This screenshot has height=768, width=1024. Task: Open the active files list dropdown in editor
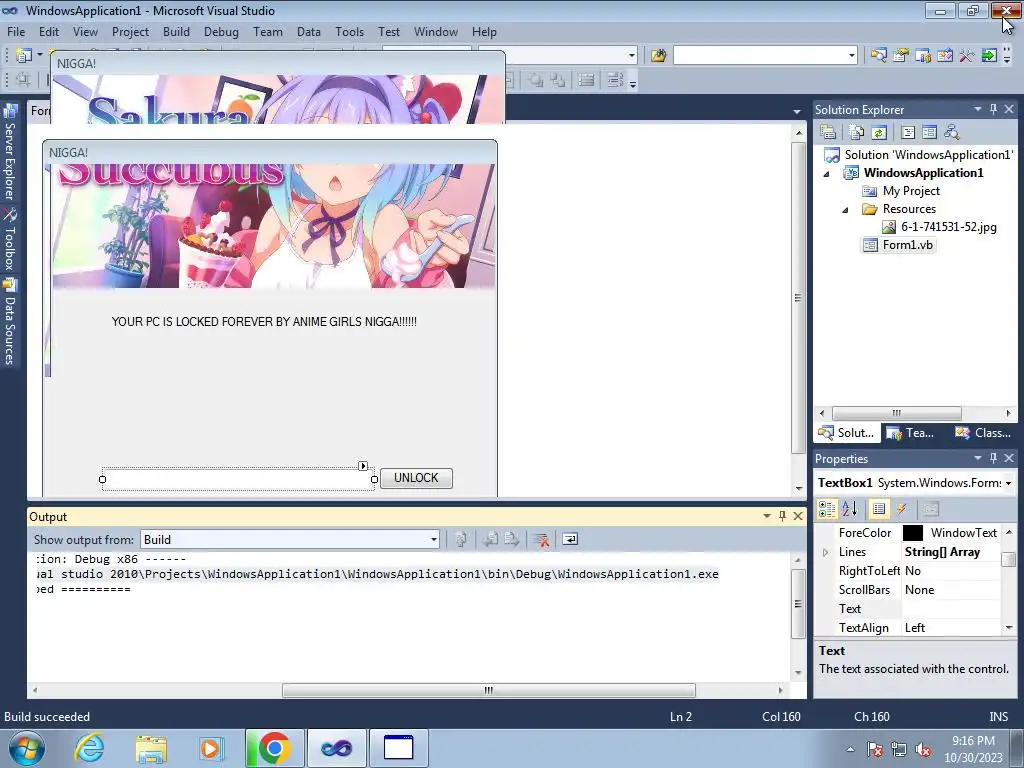point(797,112)
